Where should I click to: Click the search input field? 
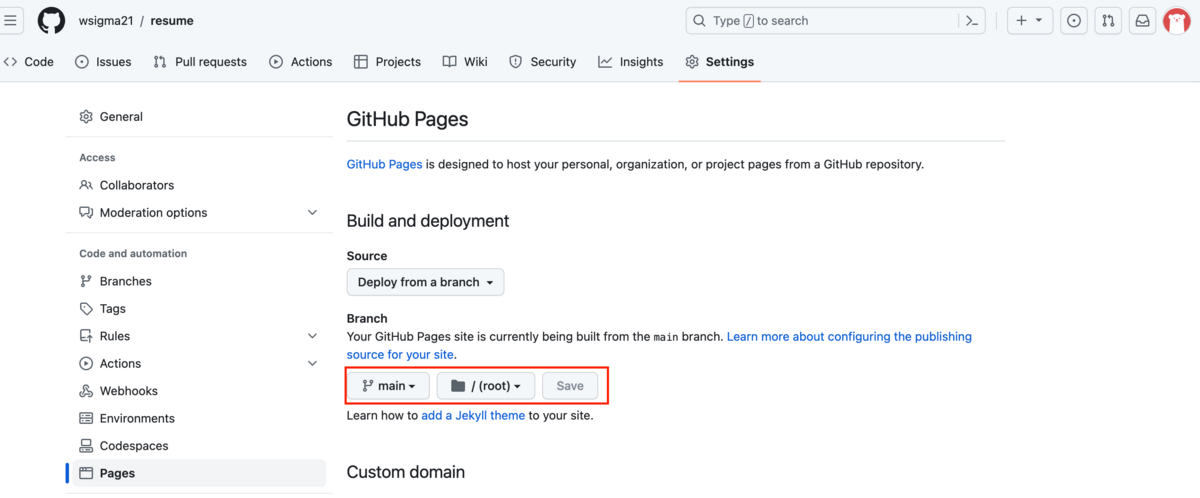point(820,20)
